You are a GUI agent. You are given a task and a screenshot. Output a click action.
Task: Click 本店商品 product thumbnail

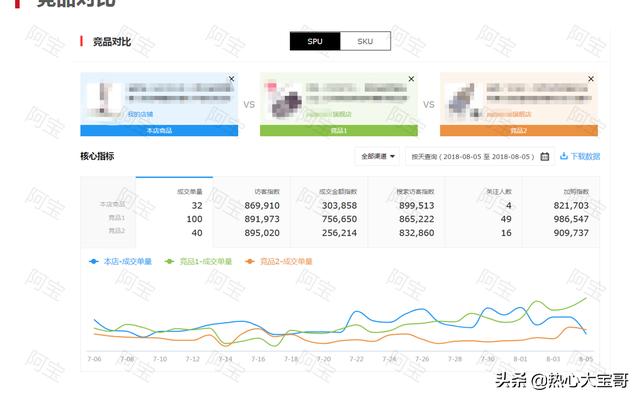pos(103,100)
